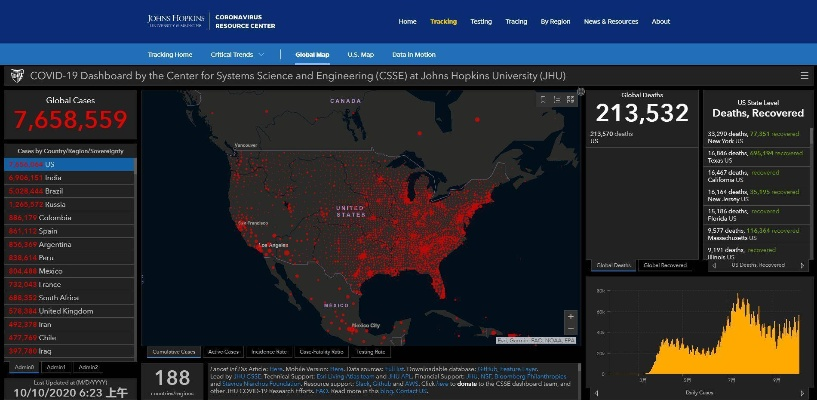Select the Texas US deaths row
Screen dimensions: 817x400
pyautogui.click(x=756, y=157)
